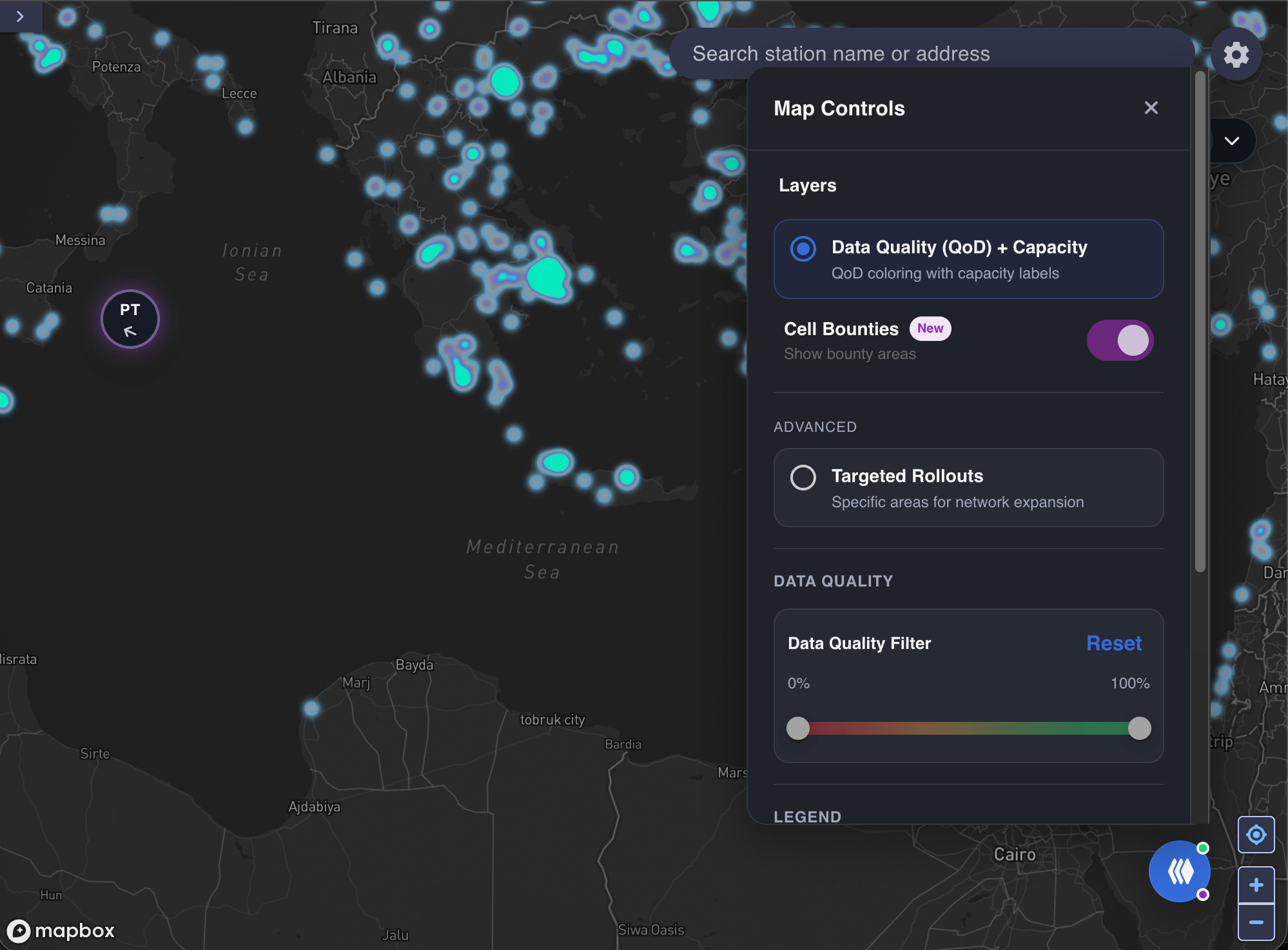Click the New badge beside Cell Bounties
Image resolution: width=1288 pixels, height=950 pixels.
click(x=930, y=329)
